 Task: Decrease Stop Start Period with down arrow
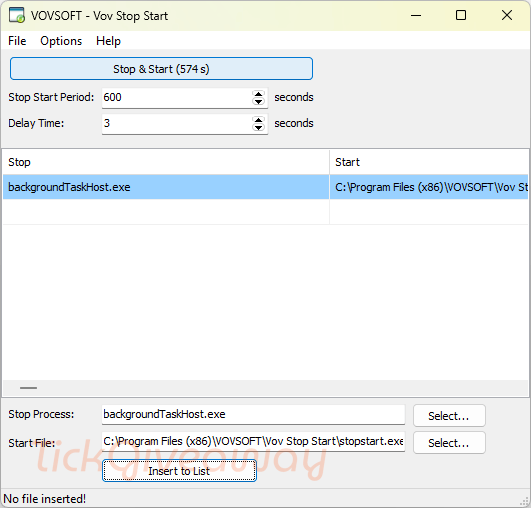click(x=259, y=101)
